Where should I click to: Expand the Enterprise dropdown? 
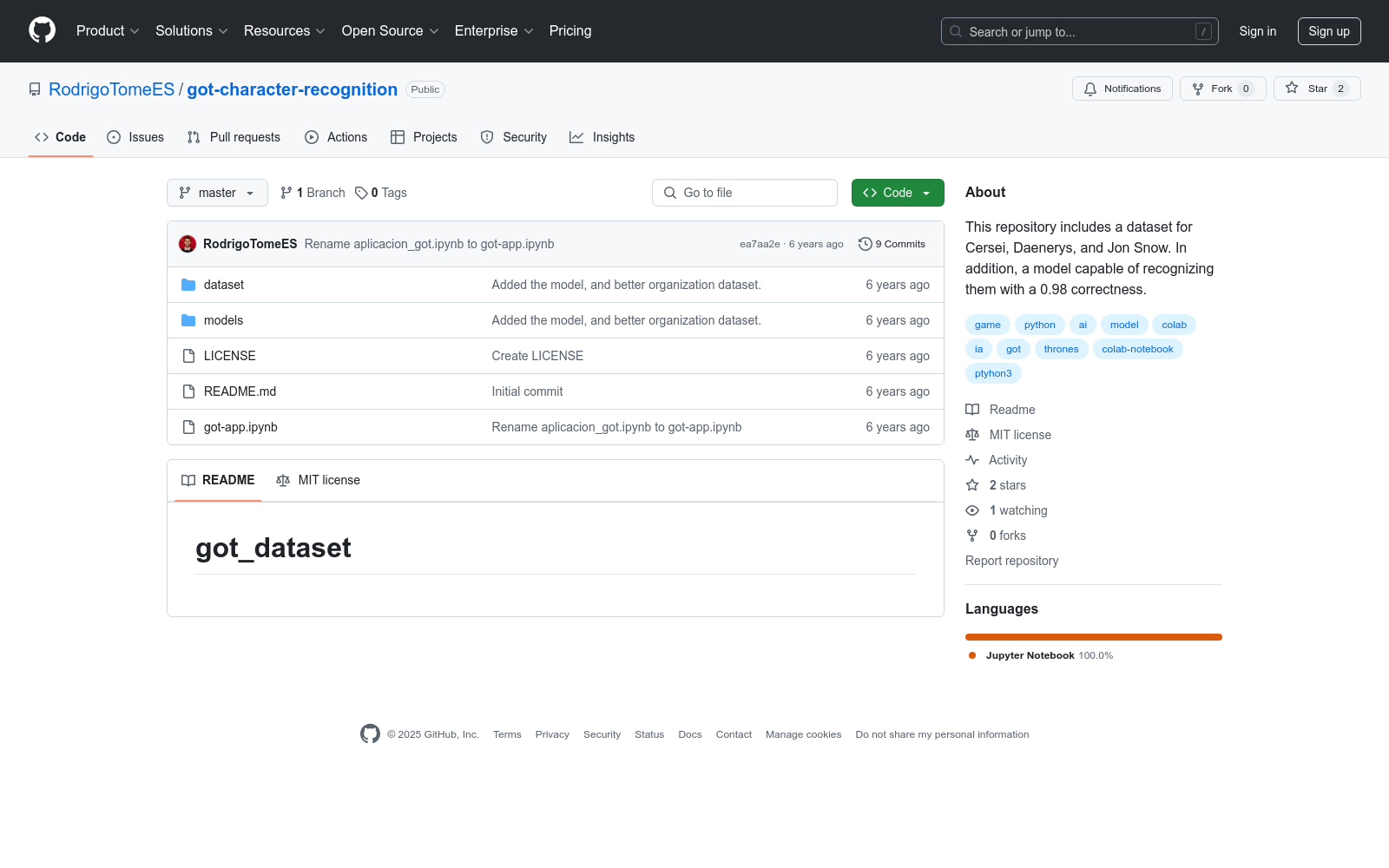coord(494,31)
